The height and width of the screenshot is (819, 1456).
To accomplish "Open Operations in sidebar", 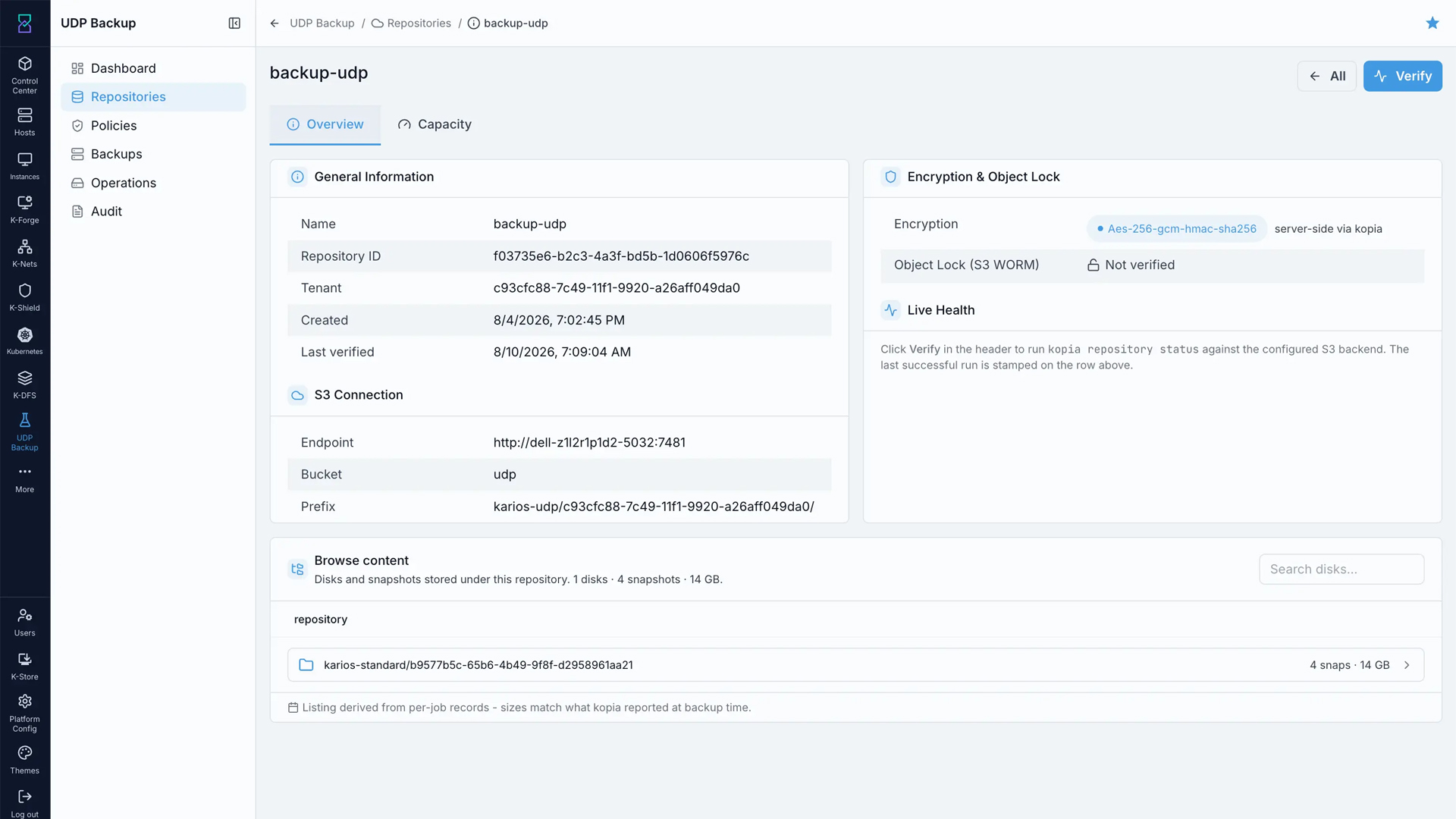I will (x=153, y=183).
